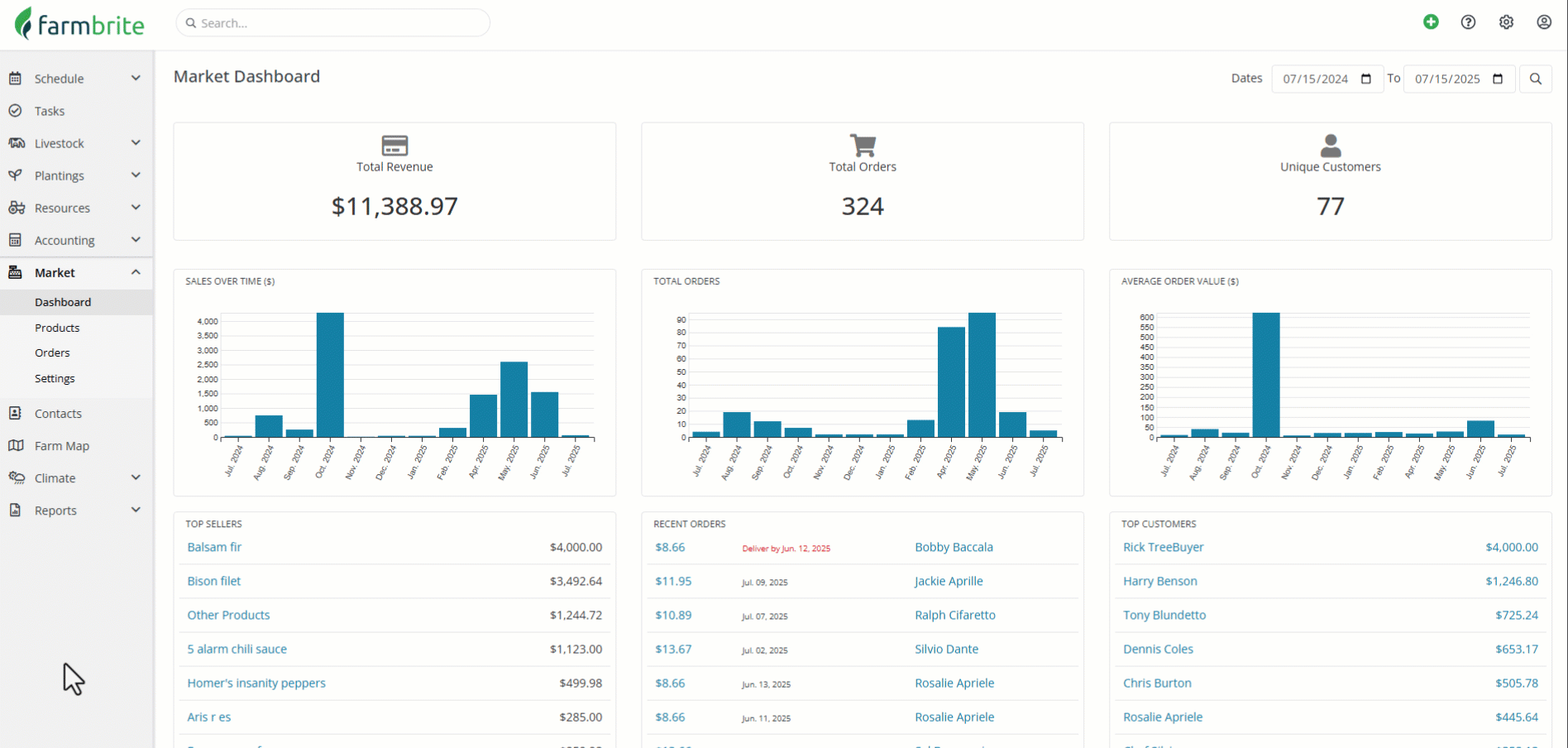Expand the Livestock menu chevron
Viewport: 1568px width, 748px height.
136,142
